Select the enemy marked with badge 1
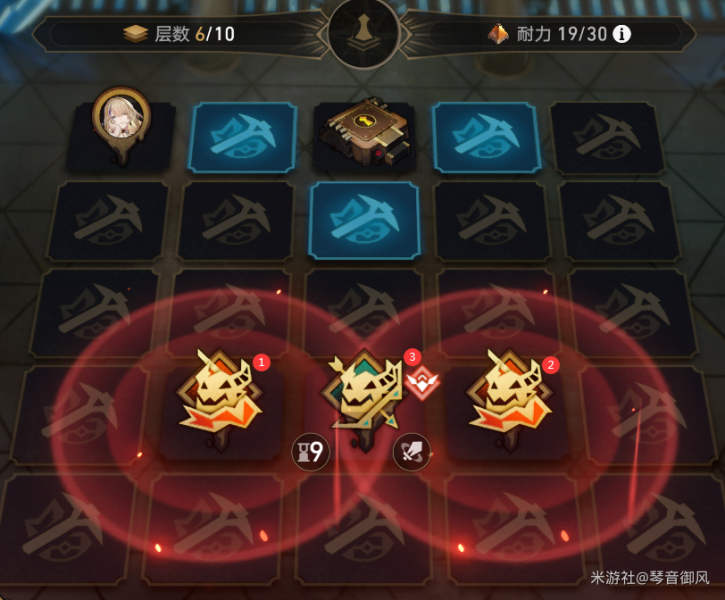The width and height of the screenshot is (725, 600). point(220,398)
